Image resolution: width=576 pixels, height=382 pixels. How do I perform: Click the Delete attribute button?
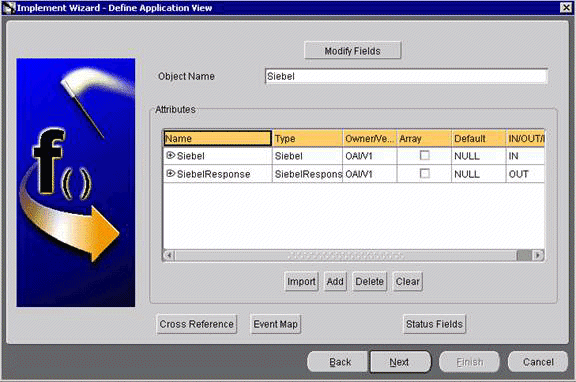pos(370,281)
